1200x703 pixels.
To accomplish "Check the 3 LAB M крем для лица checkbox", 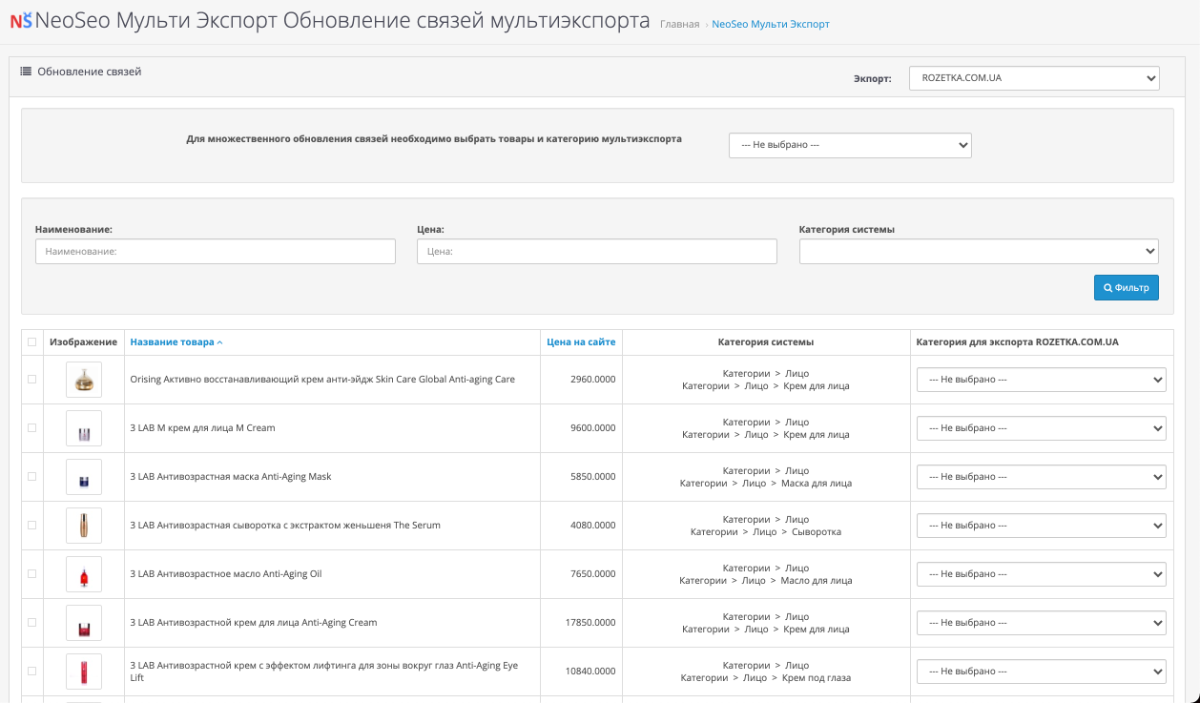I will click(32, 428).
